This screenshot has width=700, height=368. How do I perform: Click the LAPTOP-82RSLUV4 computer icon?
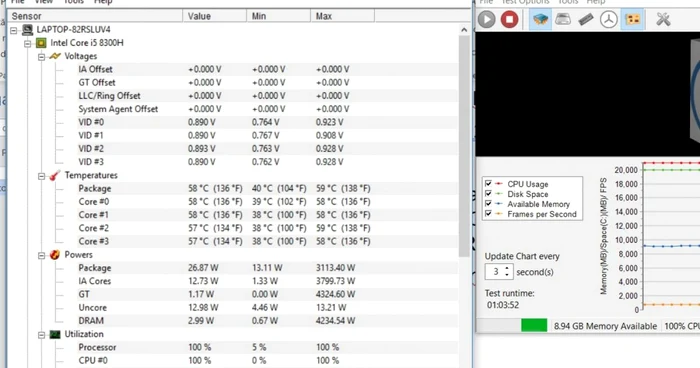tap(28, 29)
